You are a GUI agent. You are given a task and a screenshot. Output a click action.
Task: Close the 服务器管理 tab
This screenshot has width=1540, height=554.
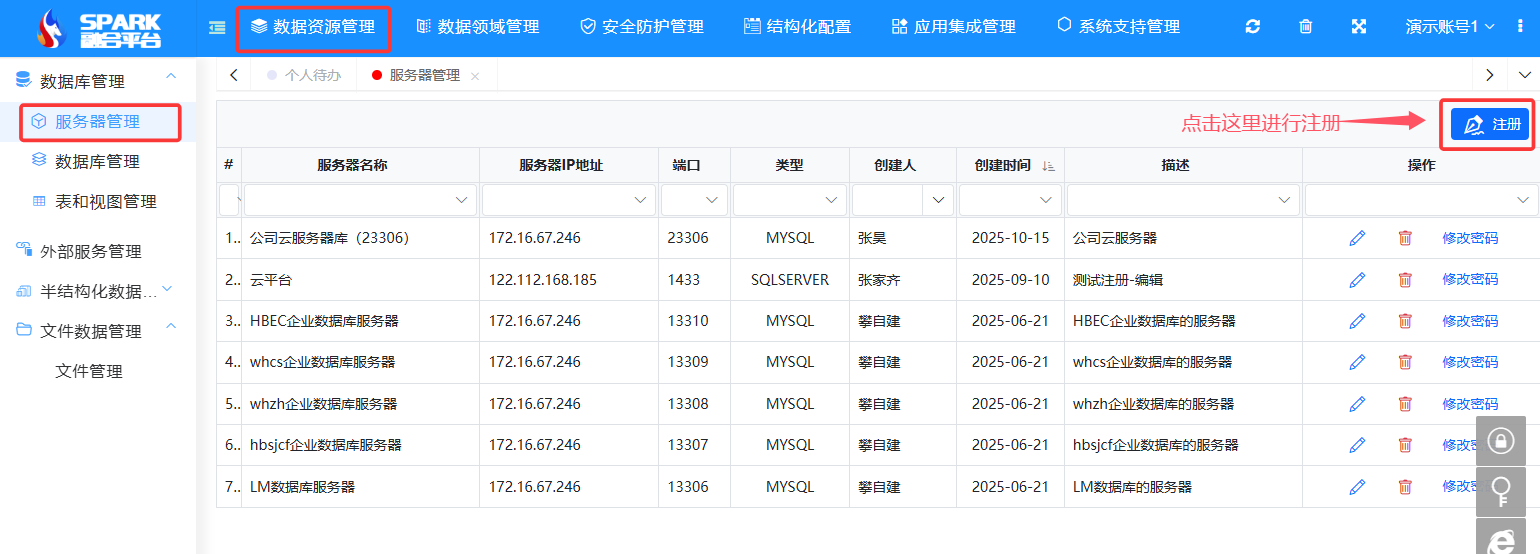click(475, 76)
